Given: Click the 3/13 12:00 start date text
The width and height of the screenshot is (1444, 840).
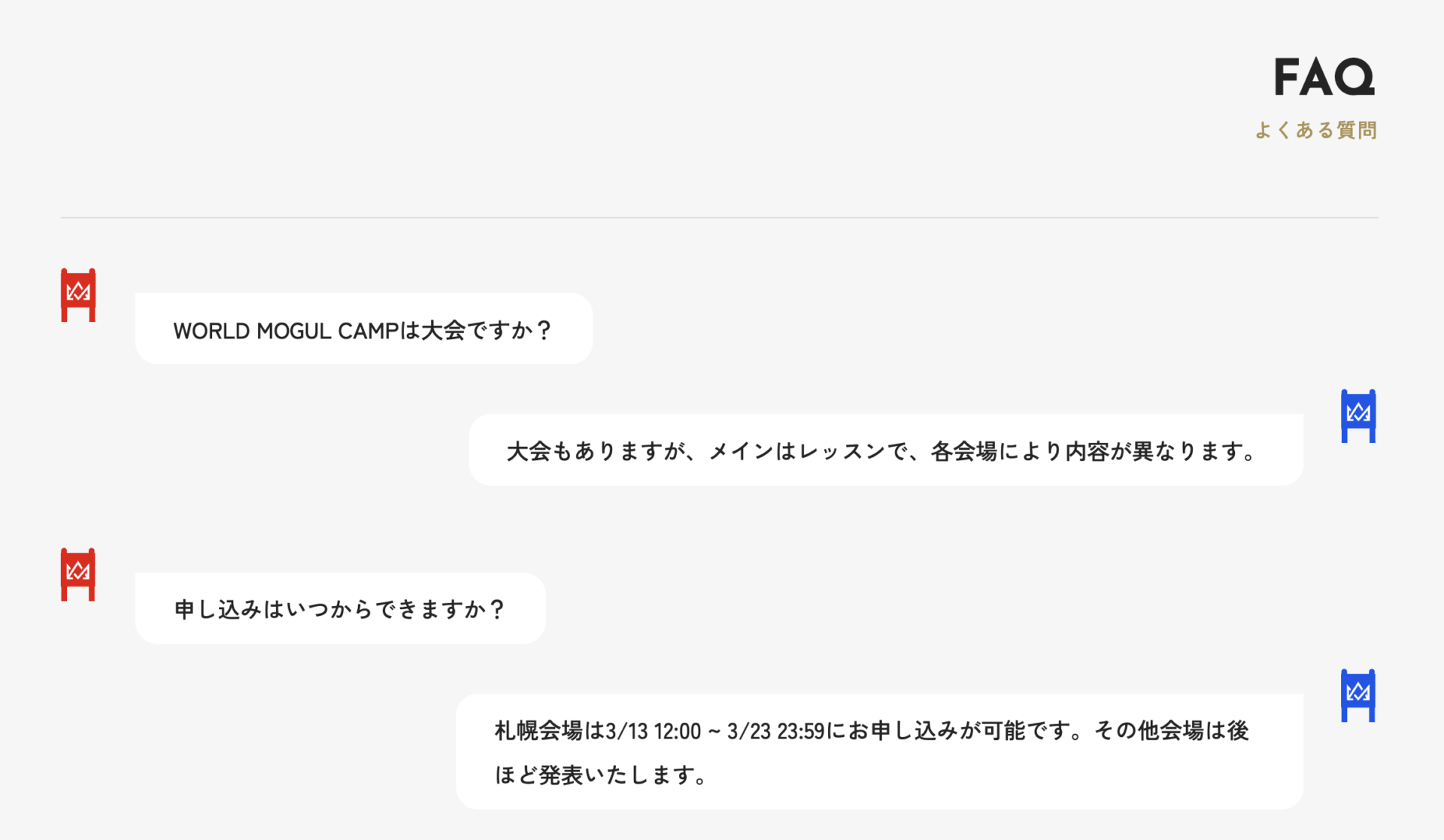Looking at the screenshot, I should point(653,731).
